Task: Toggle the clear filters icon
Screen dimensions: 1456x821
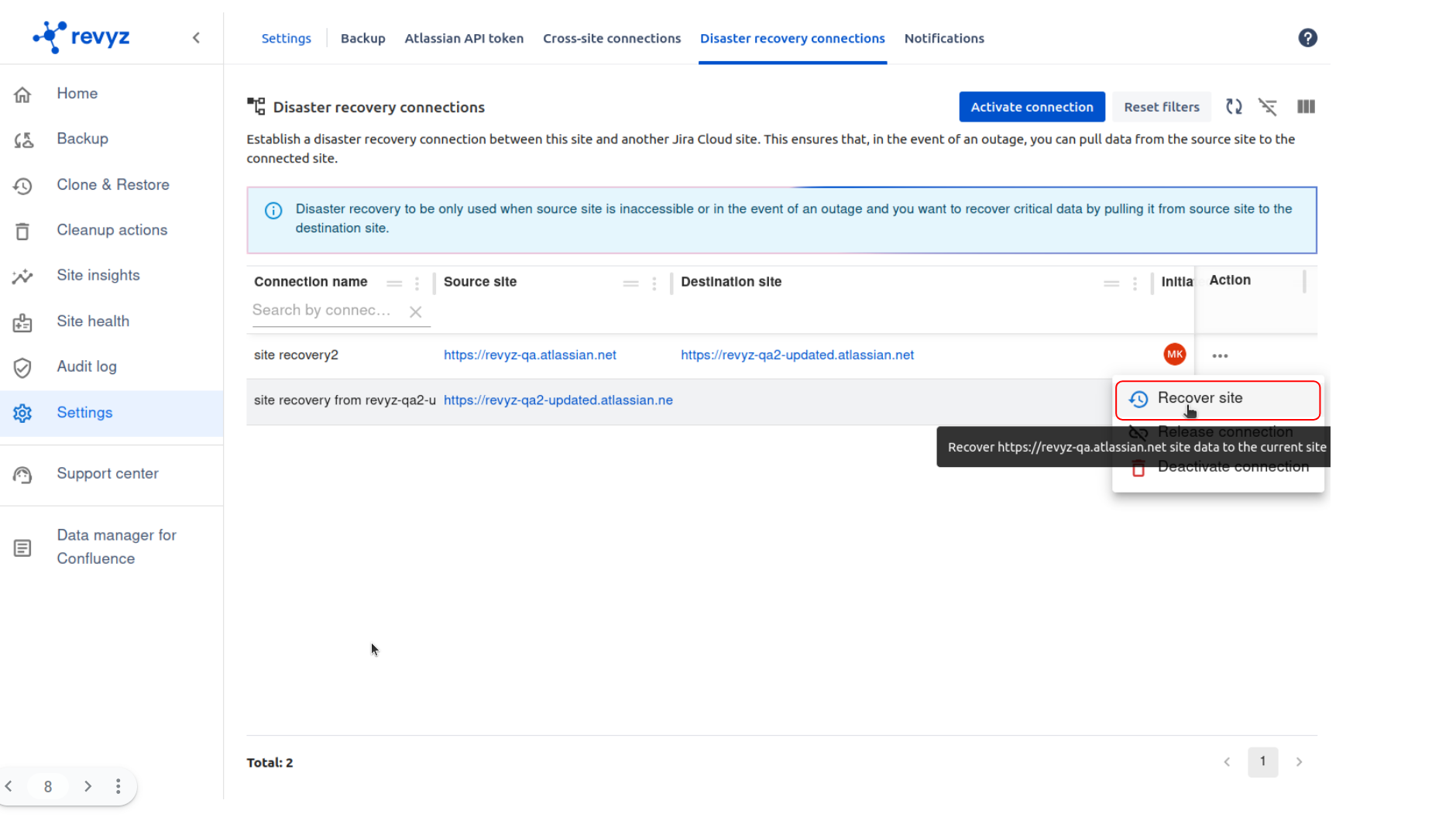Action: 1269,106
